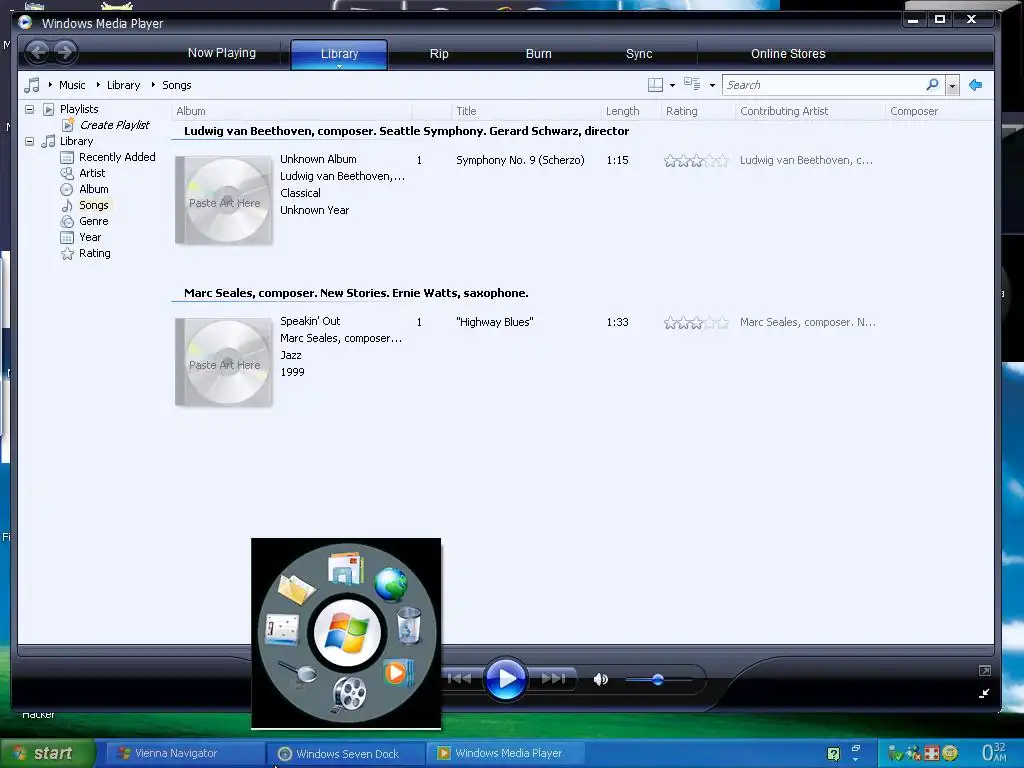1024x768 pixels.
Task: Open the view options dropdown arrow
Action: [x=712, y=86]
